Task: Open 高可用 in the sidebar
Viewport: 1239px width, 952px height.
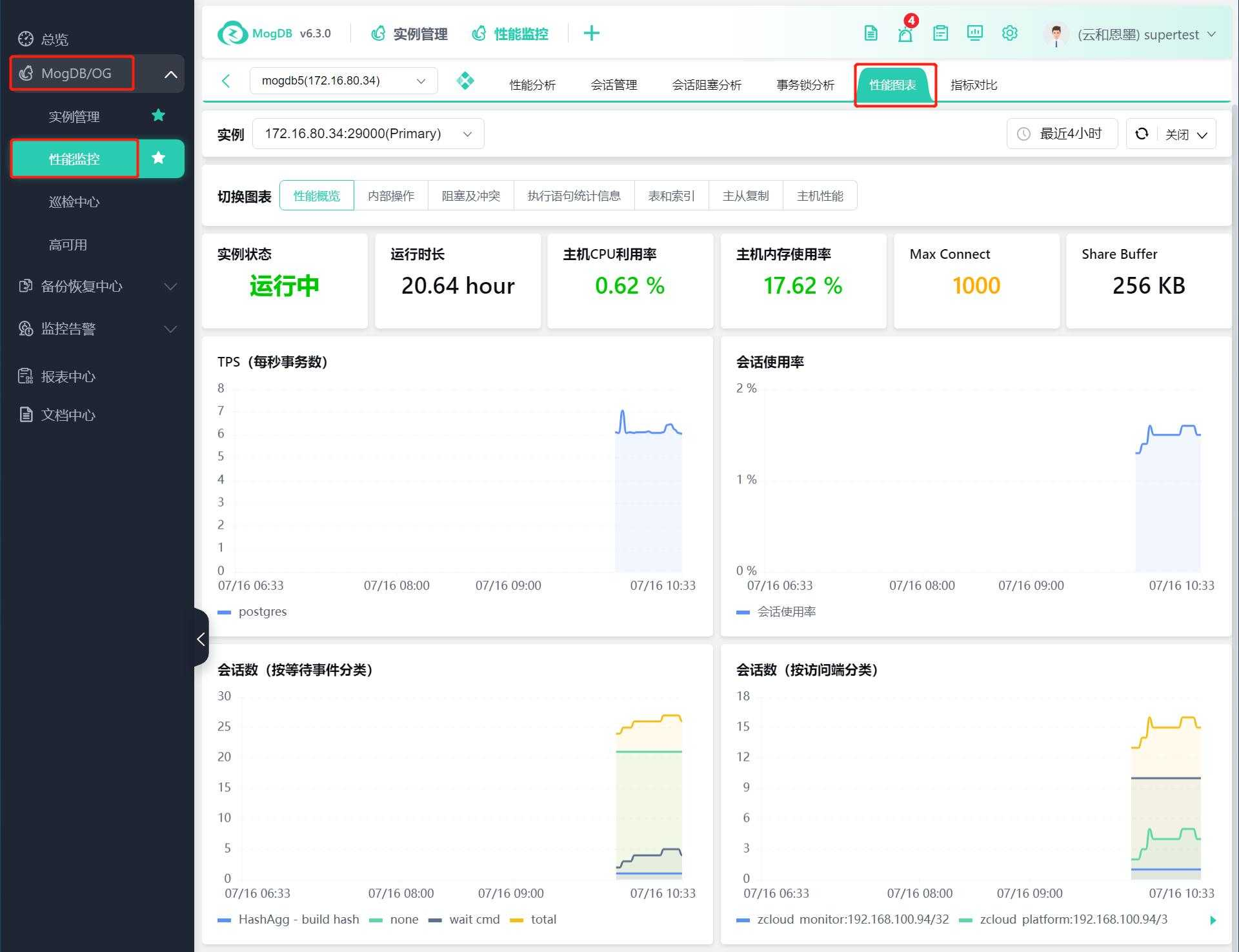Action: pos(68,245)
